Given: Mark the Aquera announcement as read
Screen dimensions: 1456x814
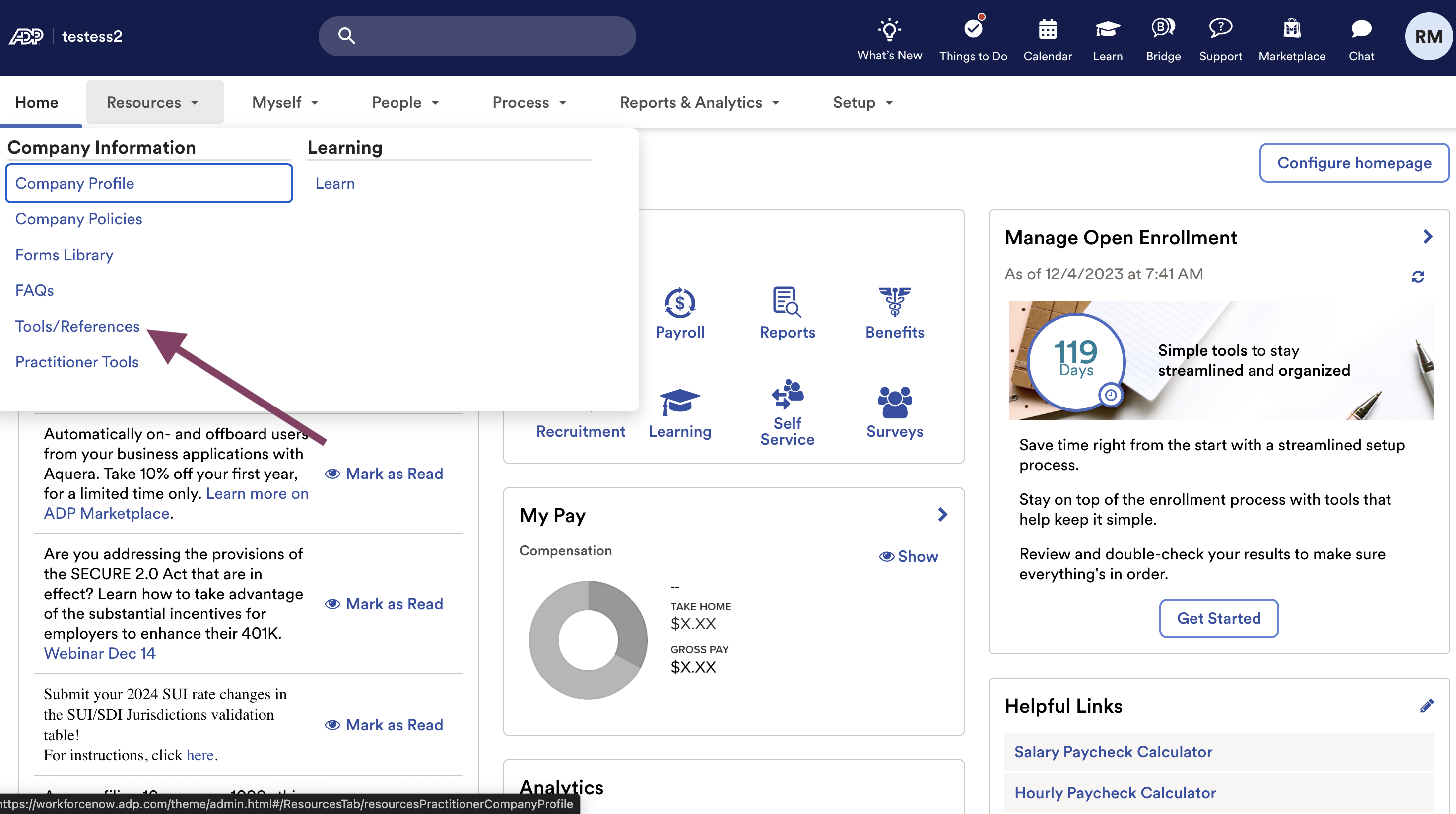Looking at the screenshot, I should click(x=384, y=474).
